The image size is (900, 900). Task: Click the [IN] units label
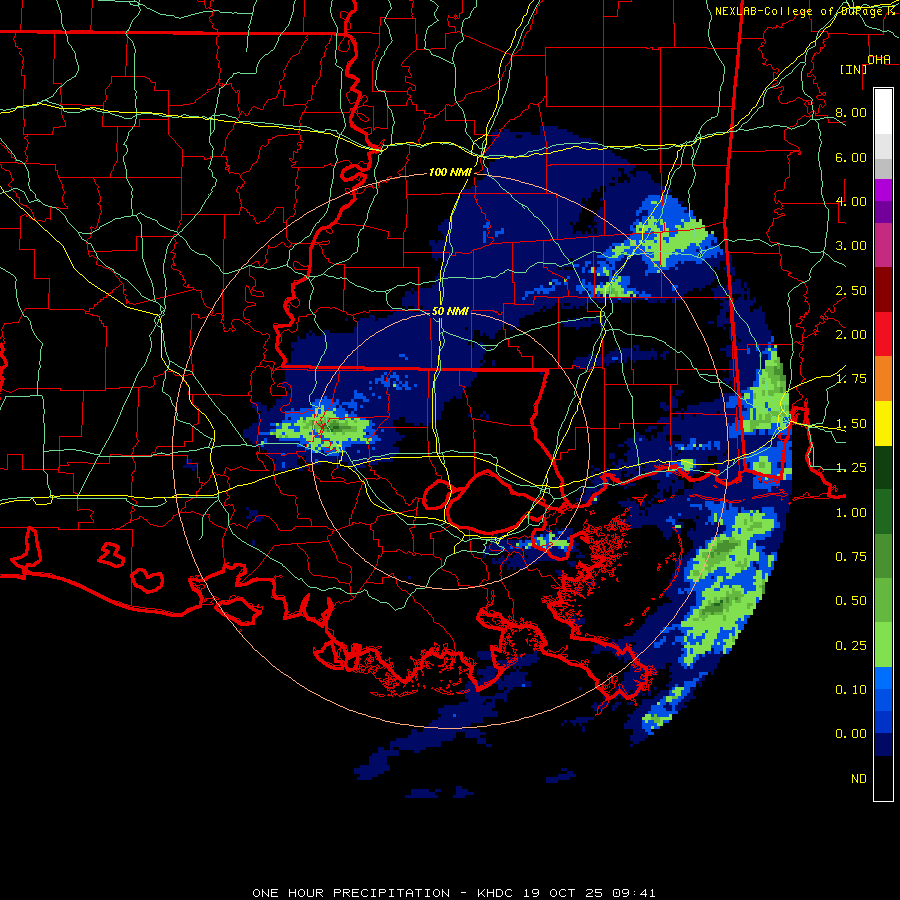854,69
